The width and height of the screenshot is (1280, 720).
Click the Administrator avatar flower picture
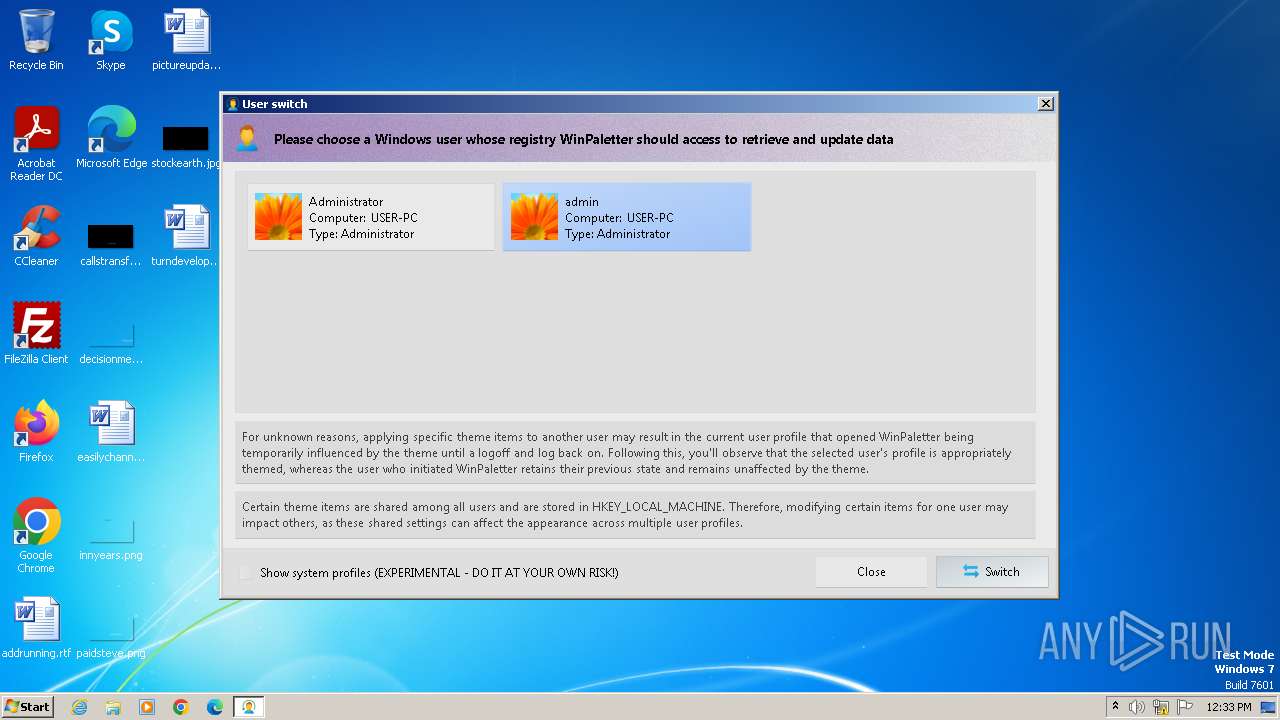coord(278,217)
